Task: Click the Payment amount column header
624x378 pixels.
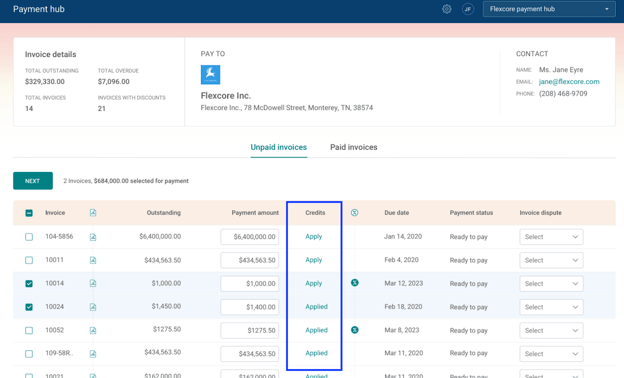Action: coord(255,212)
